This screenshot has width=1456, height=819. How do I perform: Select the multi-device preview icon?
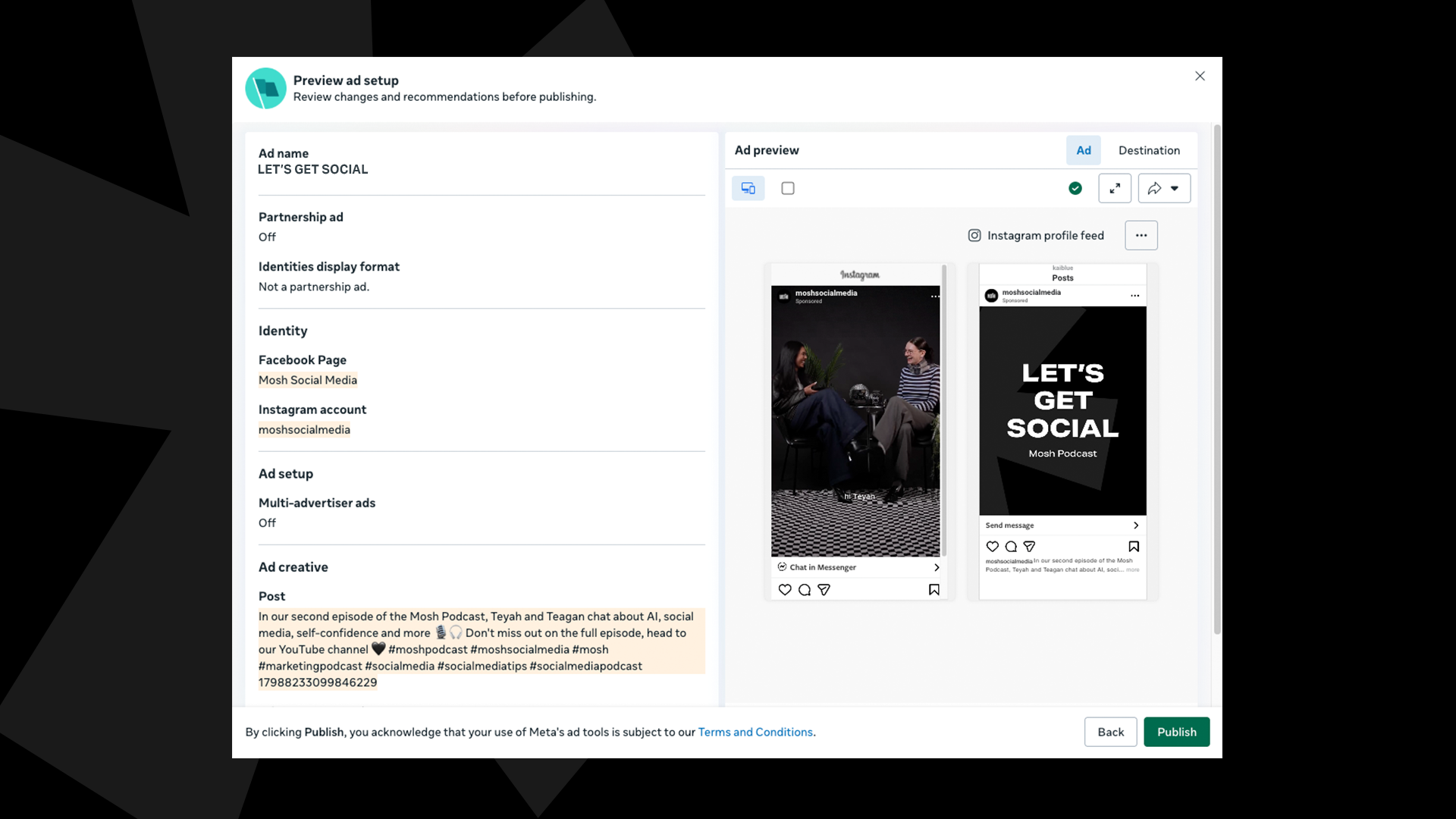(748, 188)
